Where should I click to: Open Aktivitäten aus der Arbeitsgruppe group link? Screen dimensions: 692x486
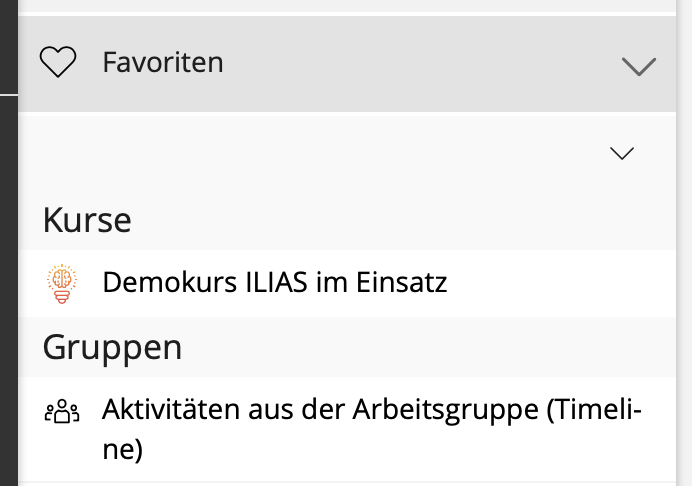371,410
